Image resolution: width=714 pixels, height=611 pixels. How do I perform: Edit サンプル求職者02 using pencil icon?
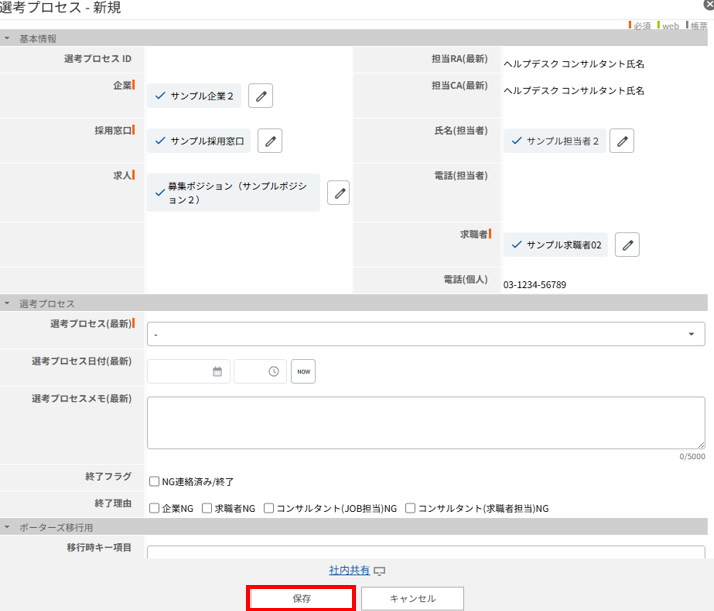pos(627,245)
